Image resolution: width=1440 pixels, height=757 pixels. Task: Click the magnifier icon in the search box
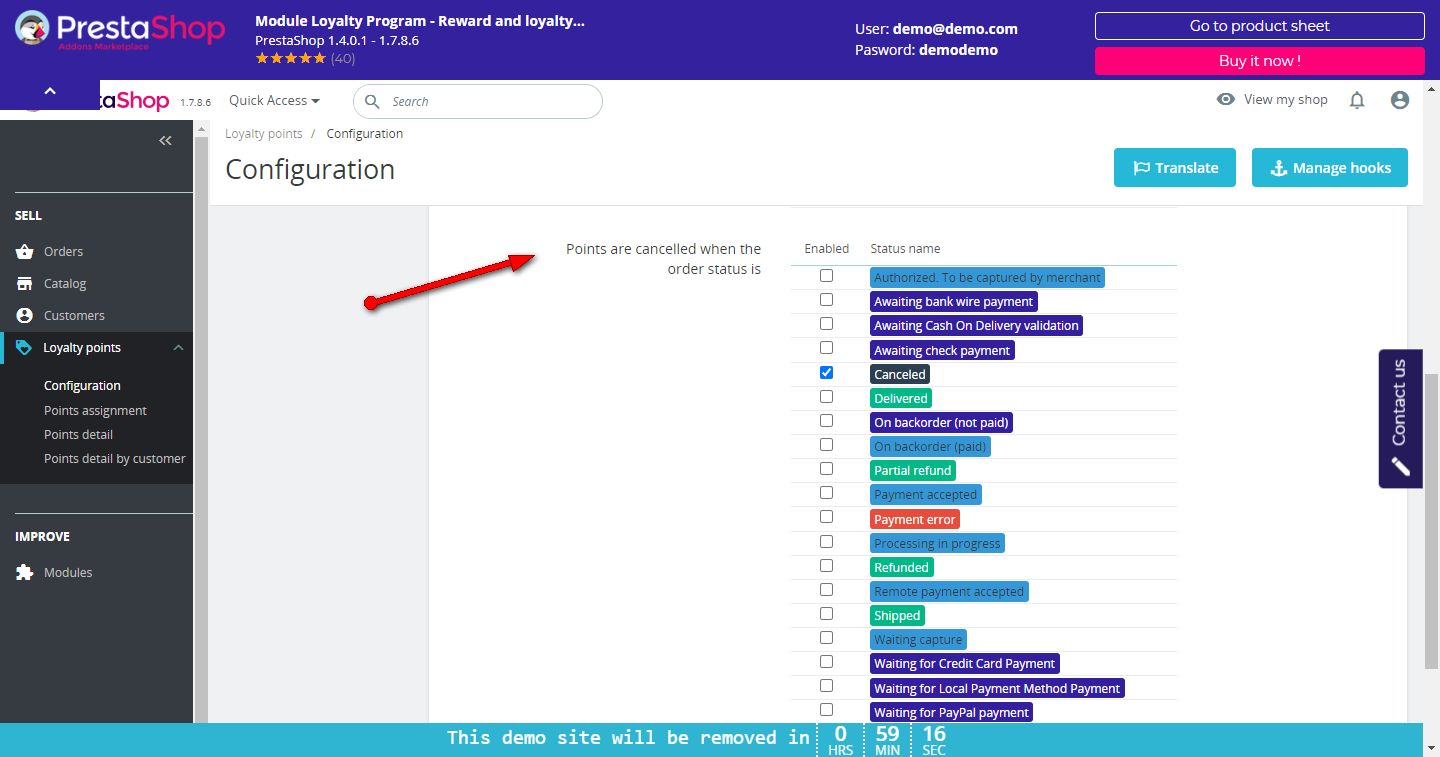(x=372, y=101)
